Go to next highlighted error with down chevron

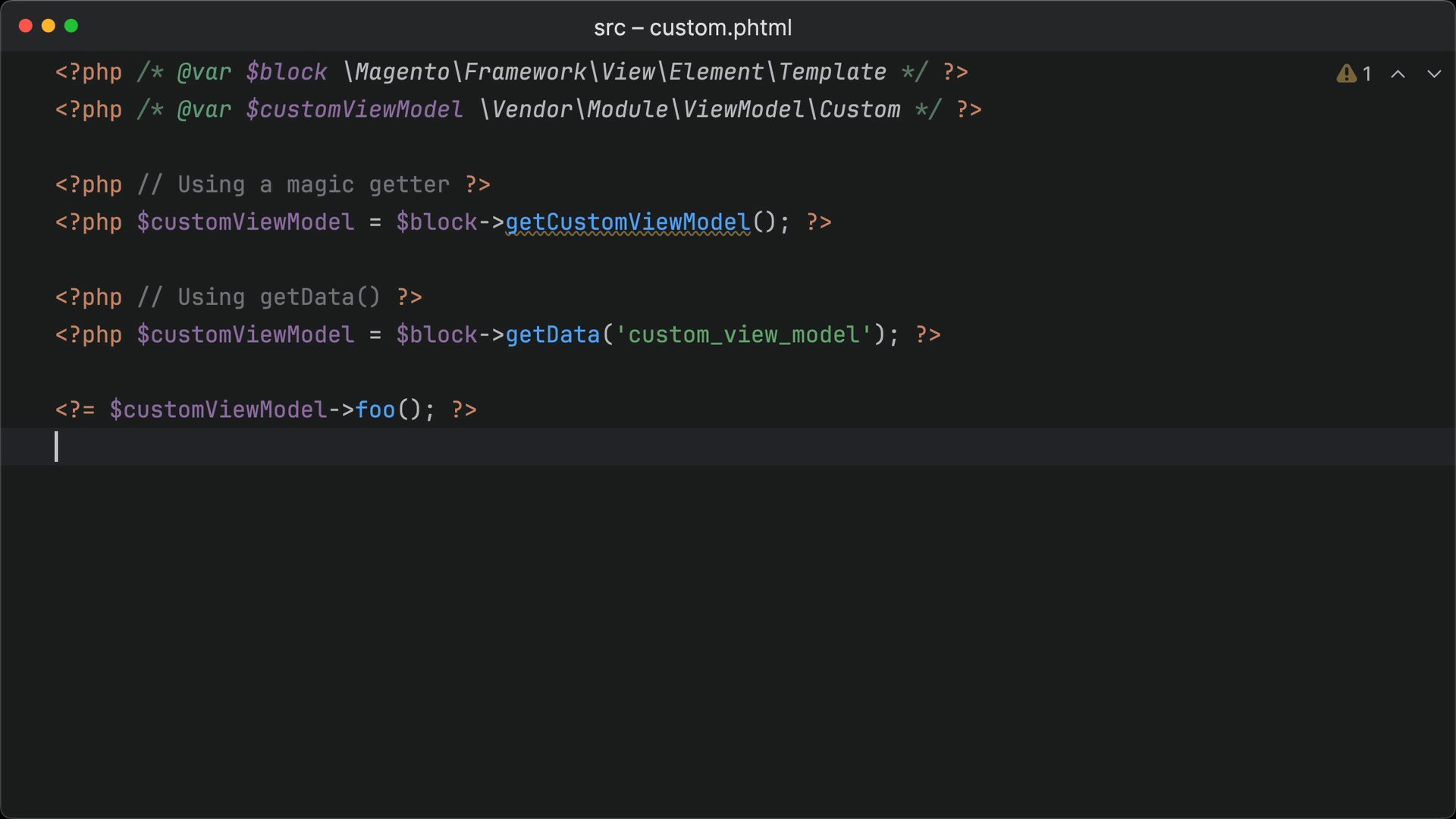(1434, 74)
